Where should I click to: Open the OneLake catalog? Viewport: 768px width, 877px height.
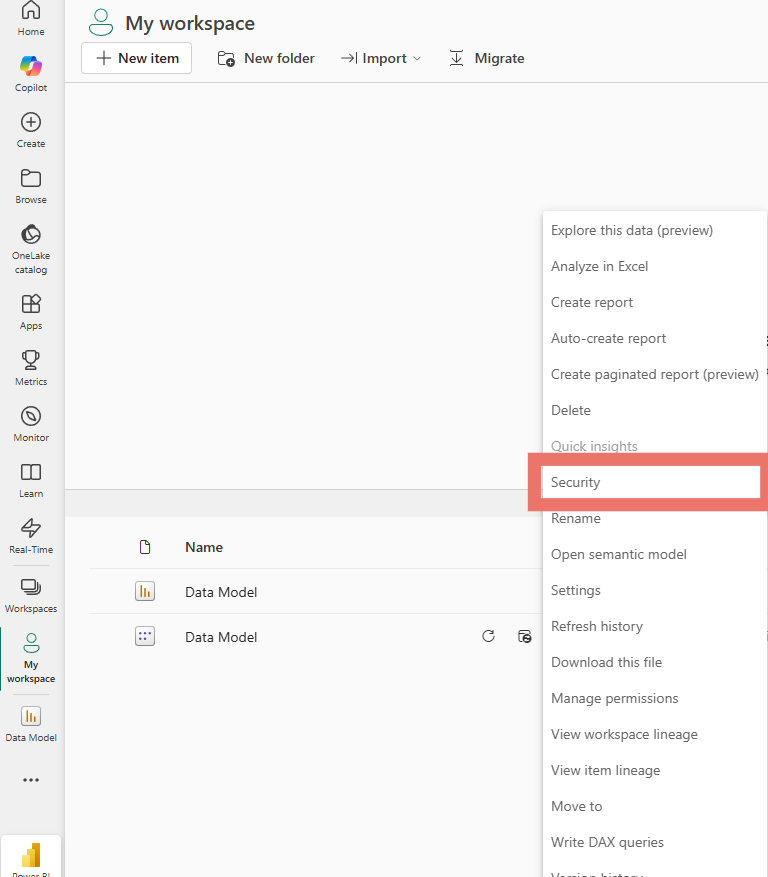coord(31,248)
